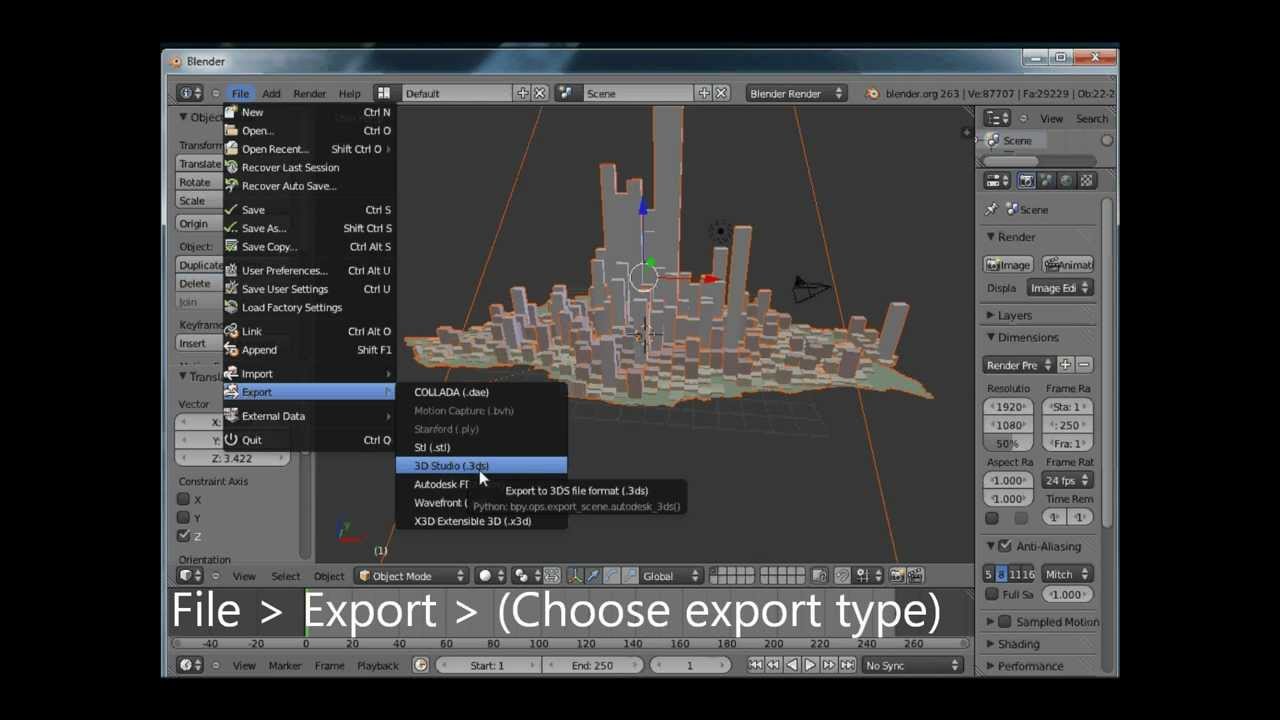Screen dimensions: 1280x720
Task: Open the No Sync dropdown
Action: click(912, 665)
